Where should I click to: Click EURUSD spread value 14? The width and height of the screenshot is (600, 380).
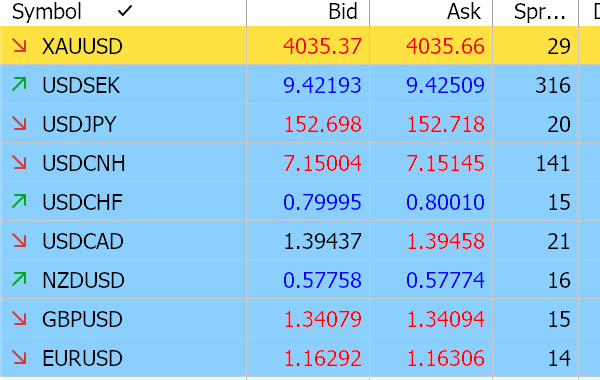point(559,359)
